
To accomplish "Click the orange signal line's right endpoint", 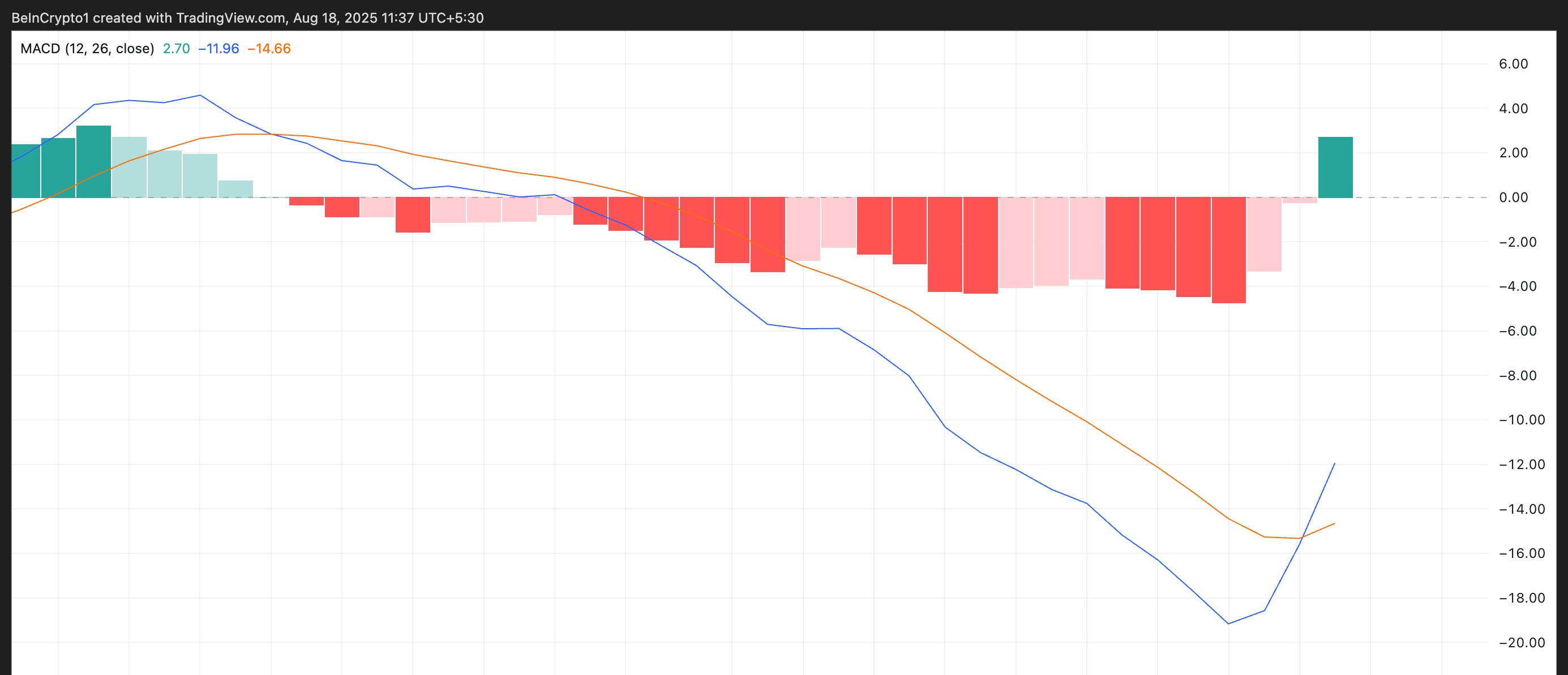I will [x=1334, y=523].
